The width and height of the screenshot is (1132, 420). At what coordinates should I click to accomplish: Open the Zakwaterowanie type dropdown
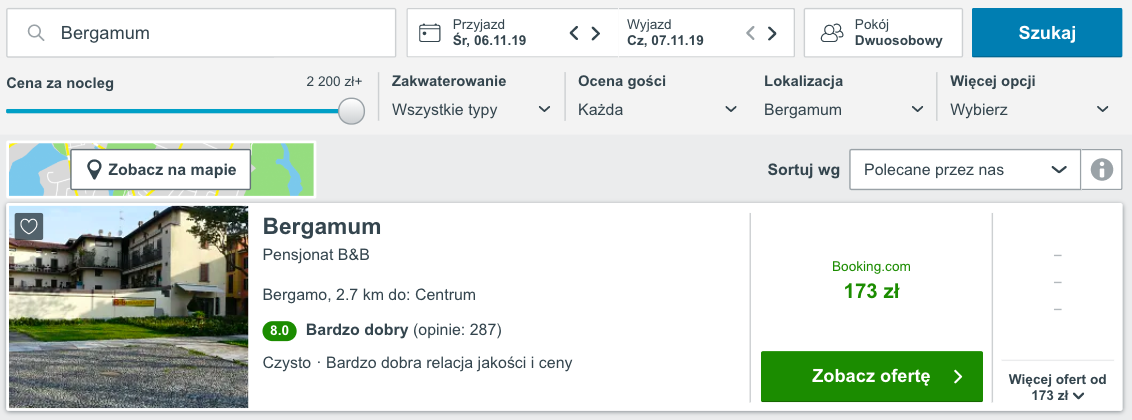pyautogui.click(x=472, y=109)
